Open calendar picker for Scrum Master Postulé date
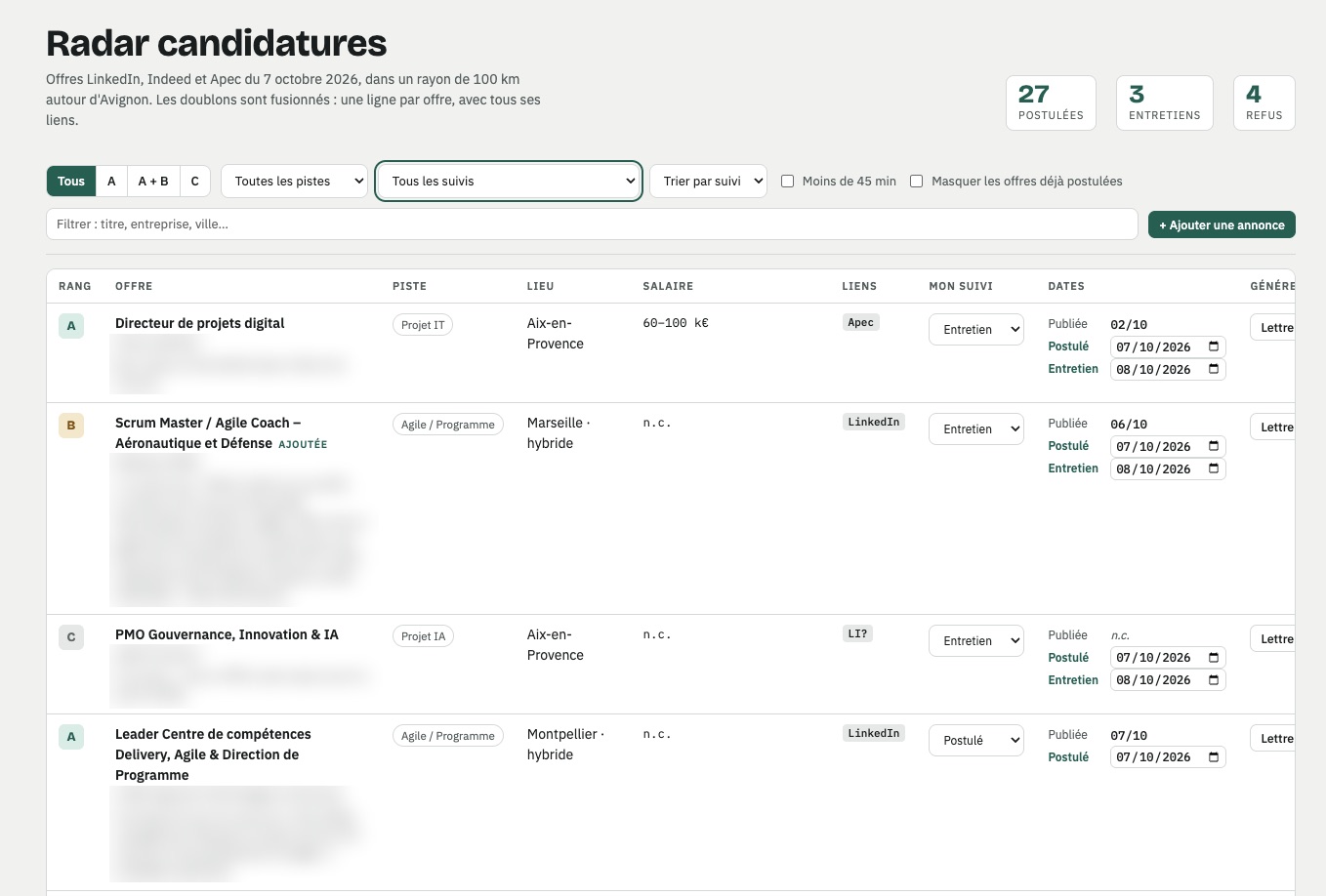This screenshot has height=896, width=1326. pos(1214,446)
